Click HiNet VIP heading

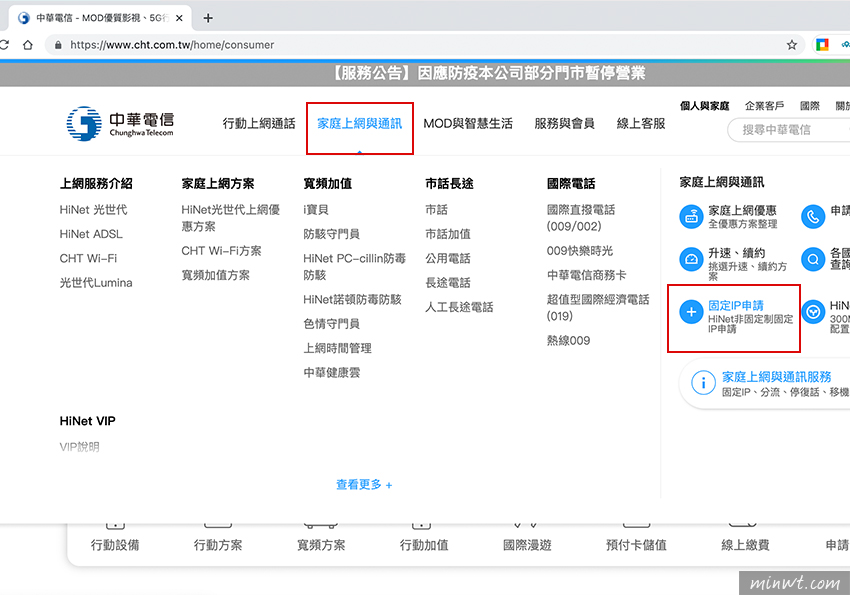tap(87, 421)
